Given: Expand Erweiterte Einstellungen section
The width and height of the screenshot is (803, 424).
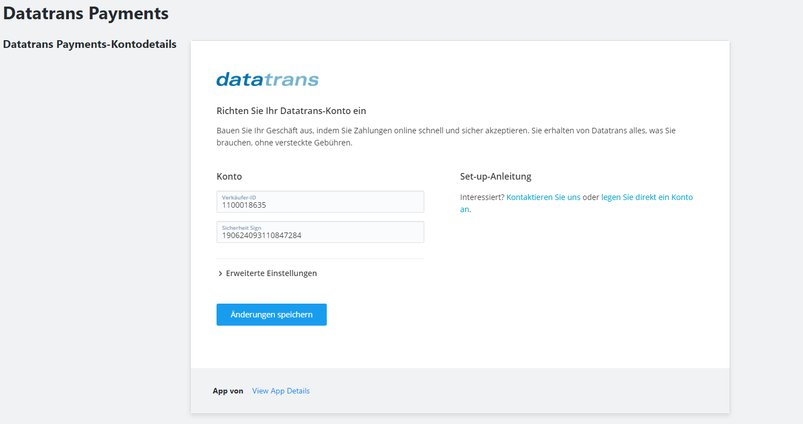Looking at the screenshot, I should [x=267, y=273].
